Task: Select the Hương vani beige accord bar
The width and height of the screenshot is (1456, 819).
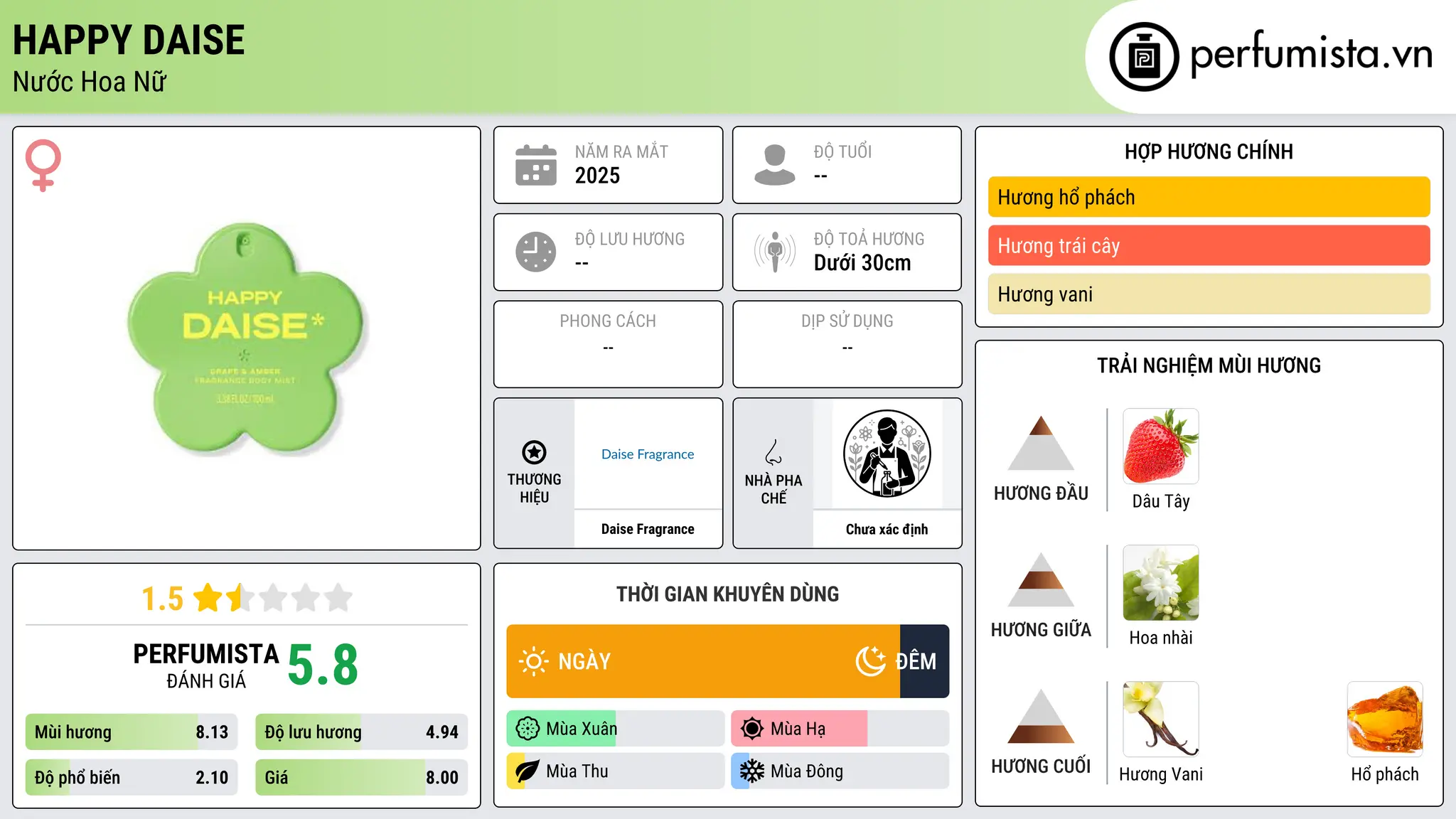Action: click(x=1209, y=294)
